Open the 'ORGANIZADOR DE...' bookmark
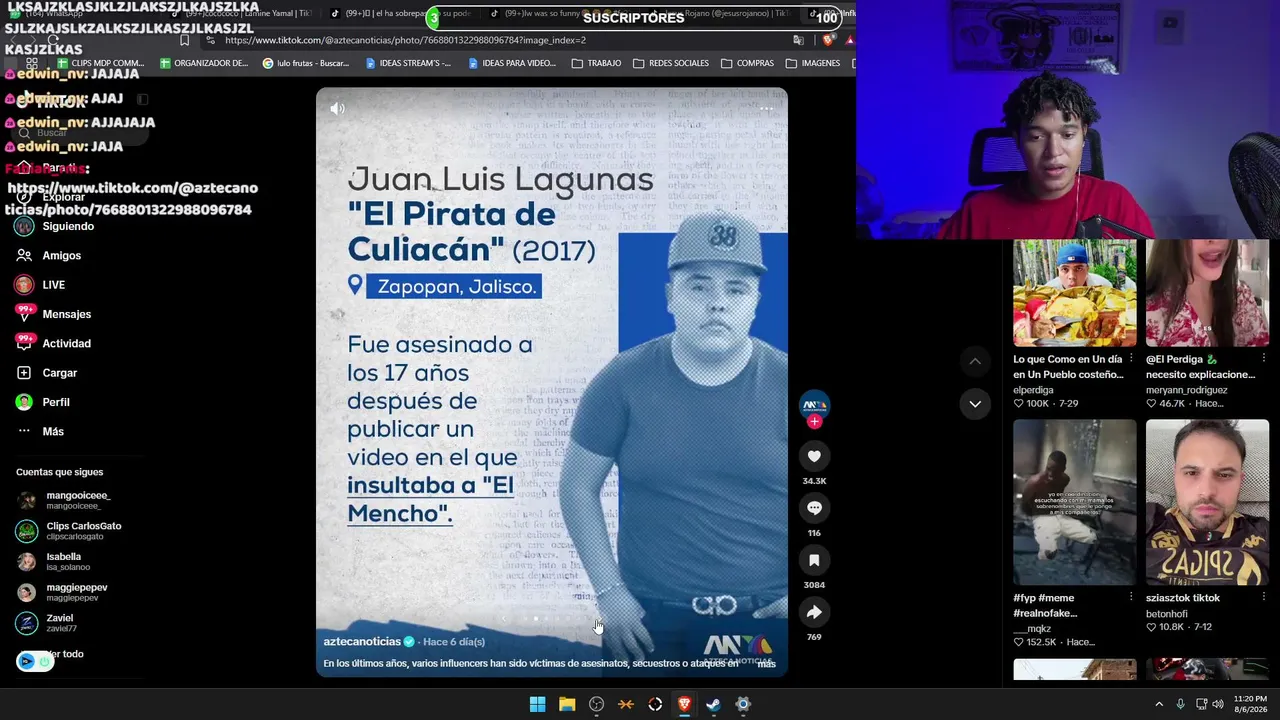This screenshot has height=720, width=1280. [203, 63]
